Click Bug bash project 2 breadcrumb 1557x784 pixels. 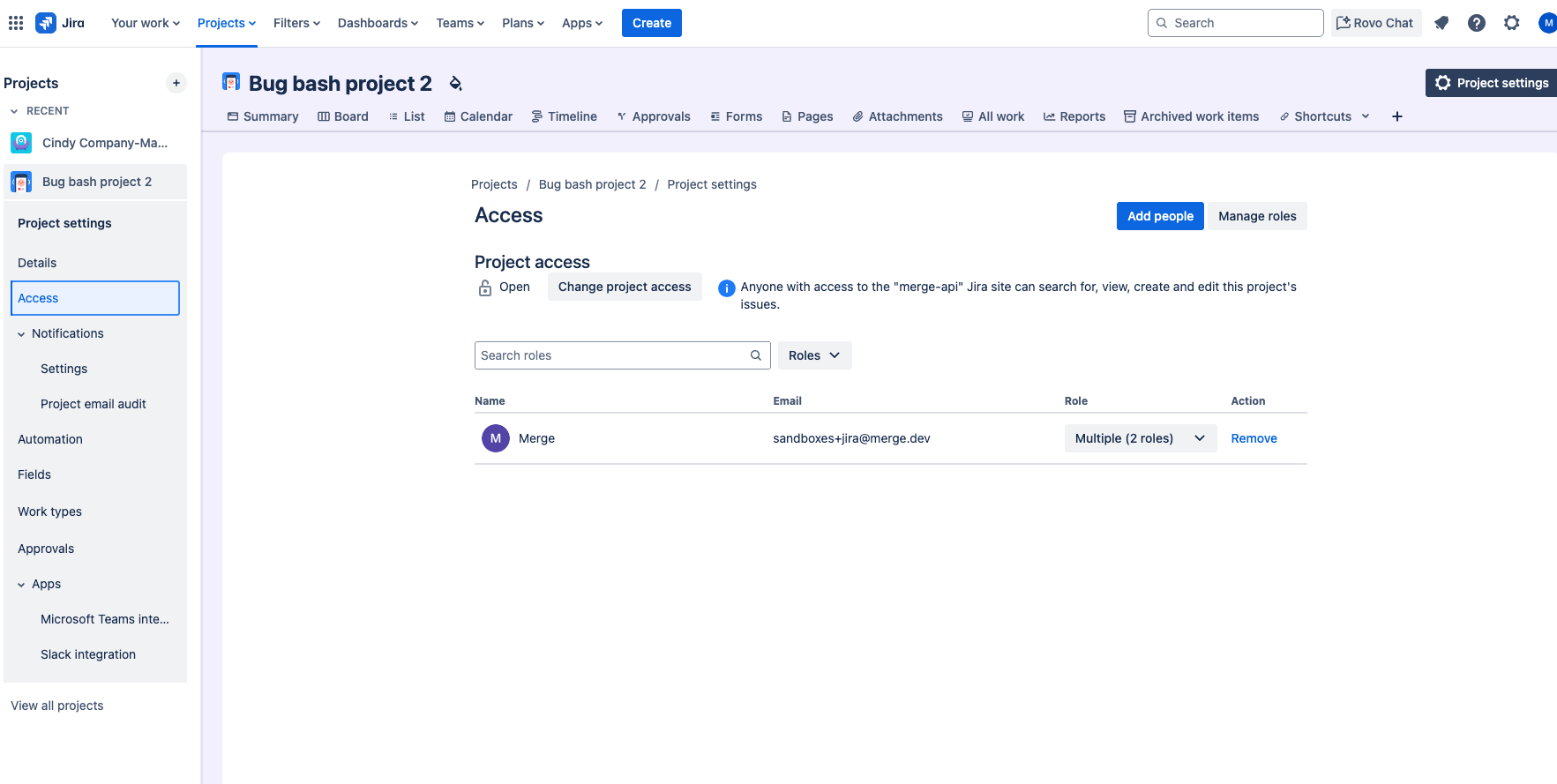coord(593,184)
